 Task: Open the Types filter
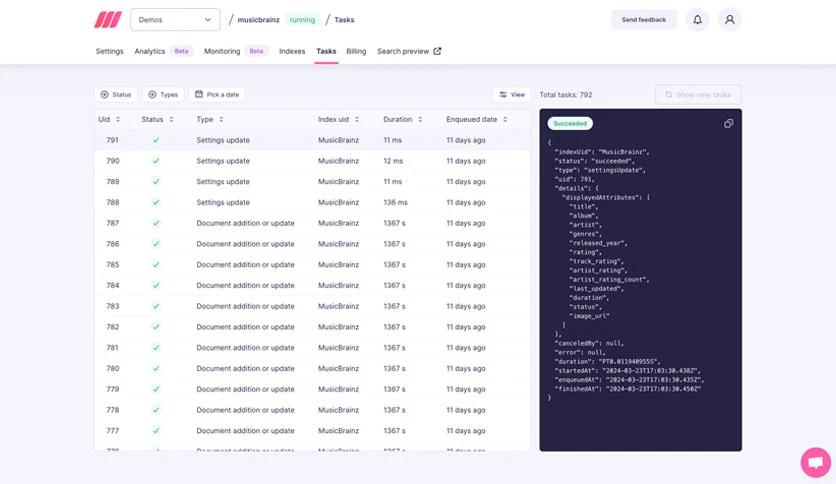pyautogui.click(x=163, y=95)
